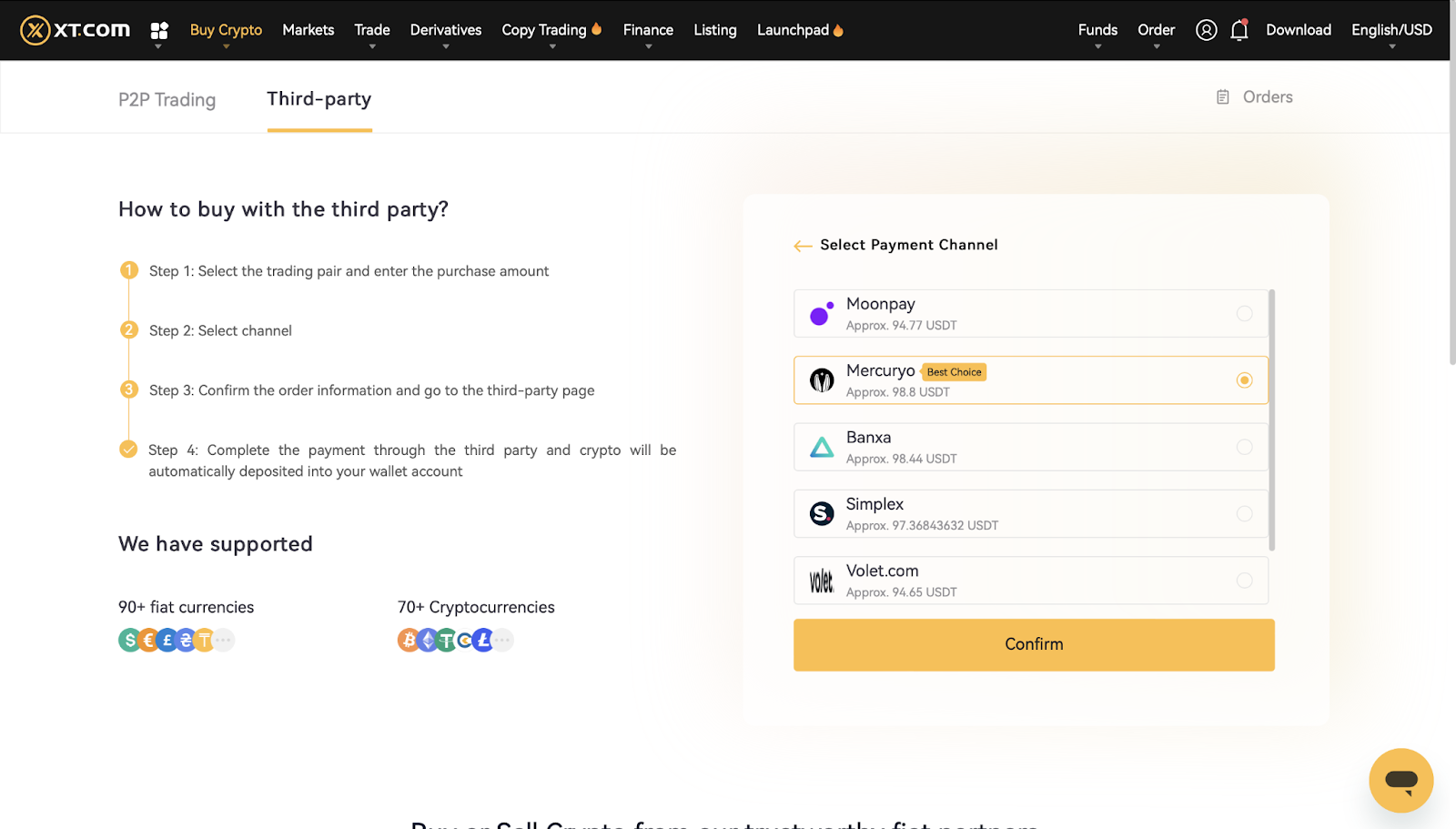This screenshot has width=1456, height=829.
Task: Expand the Derivatives menu
Action: pyautogui.click(x=446, y=30)
